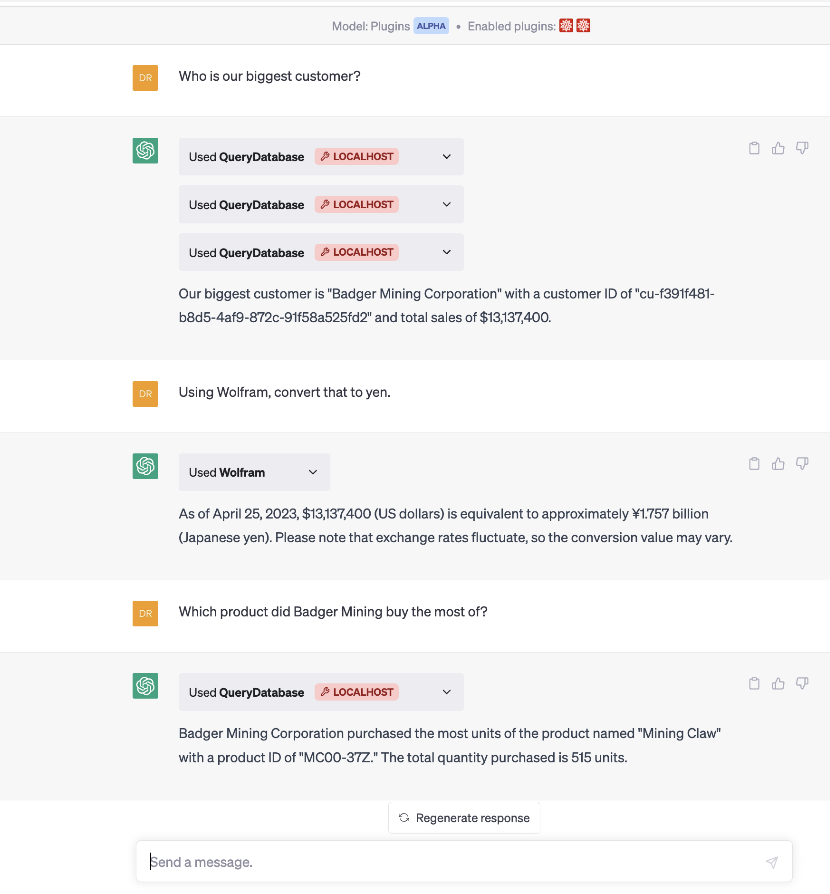Thumbs down the biggest customer answer
Screen dimensions: 830x894
802,148
